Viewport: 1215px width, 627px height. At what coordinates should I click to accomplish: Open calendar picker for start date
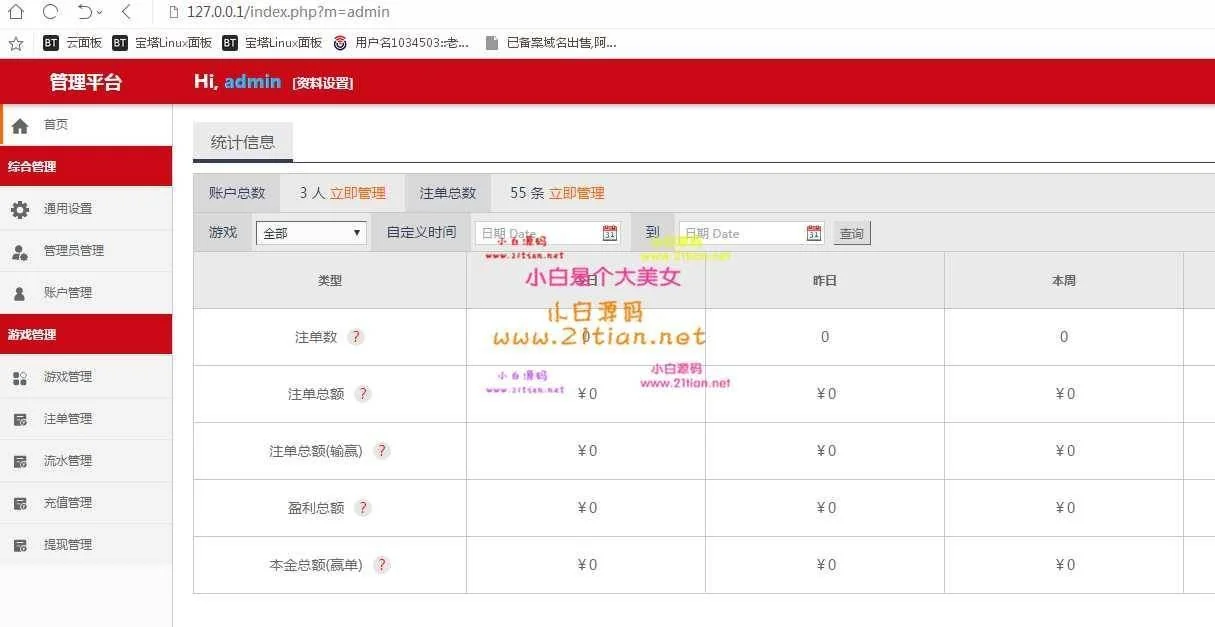pos(610,233)
